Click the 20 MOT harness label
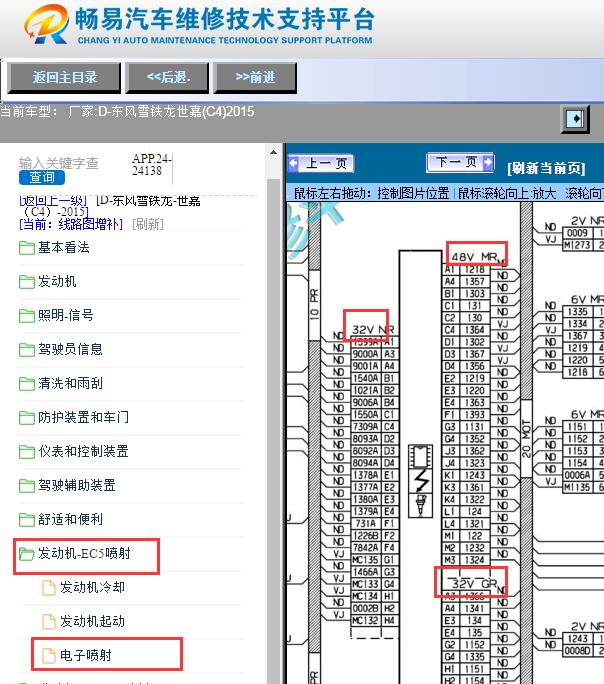Screen dimensions: 604x684 click(526, 438)
